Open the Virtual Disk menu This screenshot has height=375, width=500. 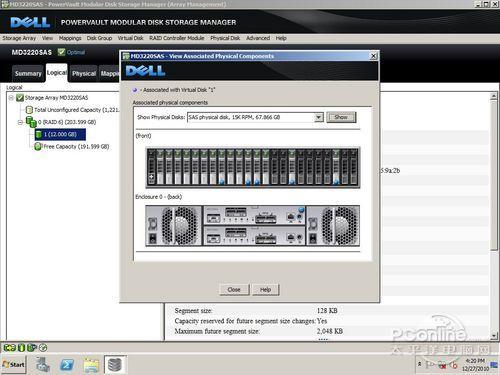click(130, 38)
